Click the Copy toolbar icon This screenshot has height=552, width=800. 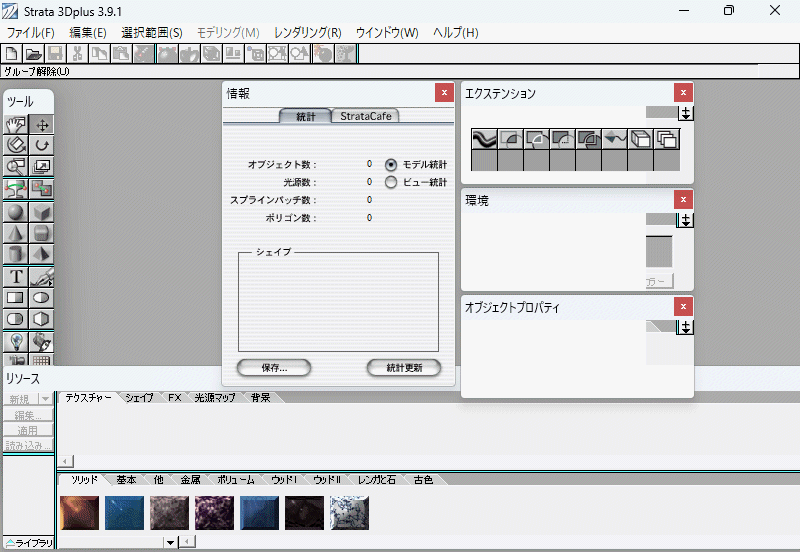pos(99,54)
